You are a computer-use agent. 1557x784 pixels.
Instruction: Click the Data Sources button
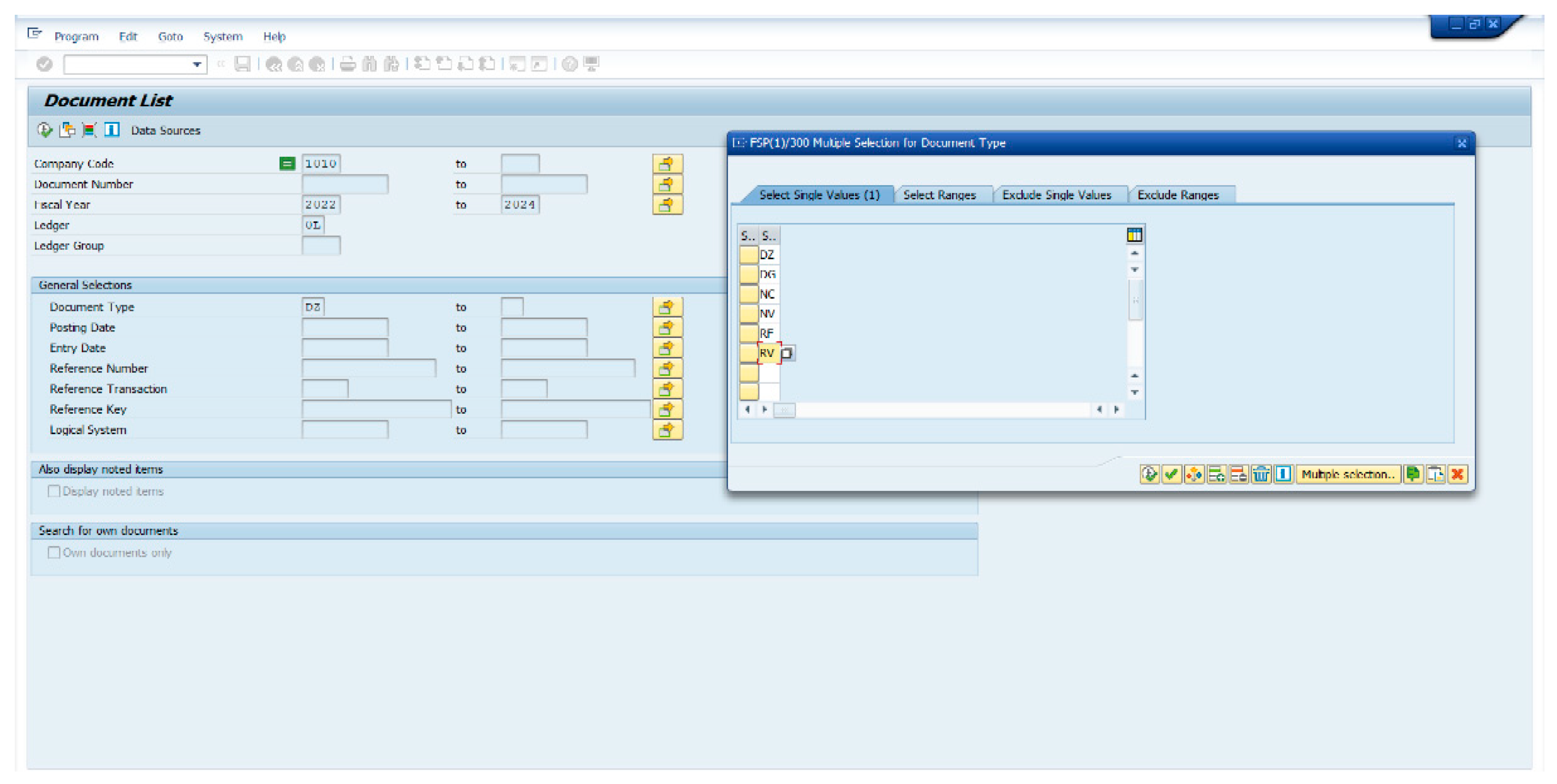[165, 130]
